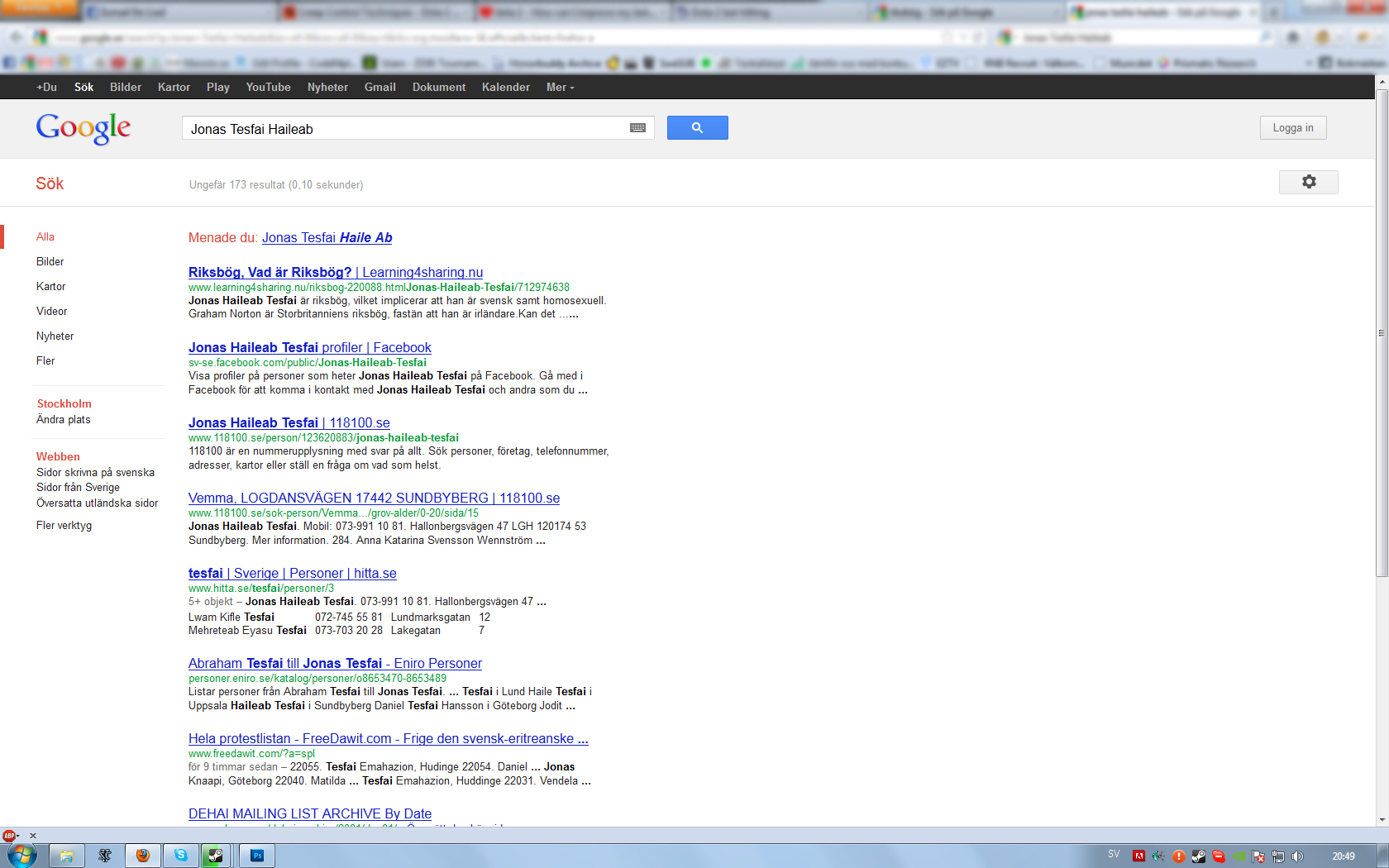Open Jonas Haileab Tesfai 118100.se result
Viewport: 1389px width, 868px height.
[289, 423]
